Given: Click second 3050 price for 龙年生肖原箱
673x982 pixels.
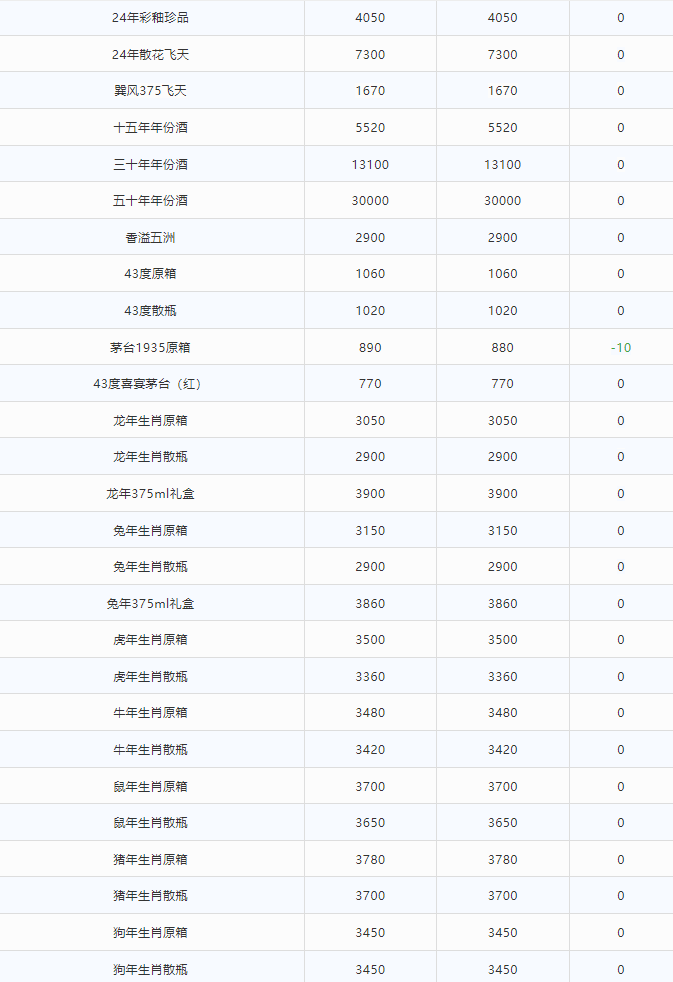Looking at the screenshot, I should pos(503,421).
